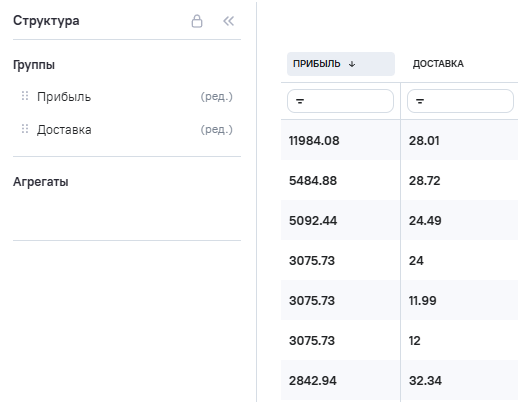This screenshot has height=402, width=518.
Task: Sort by the ДОСТАВКА column header
Action: (438, 64)
